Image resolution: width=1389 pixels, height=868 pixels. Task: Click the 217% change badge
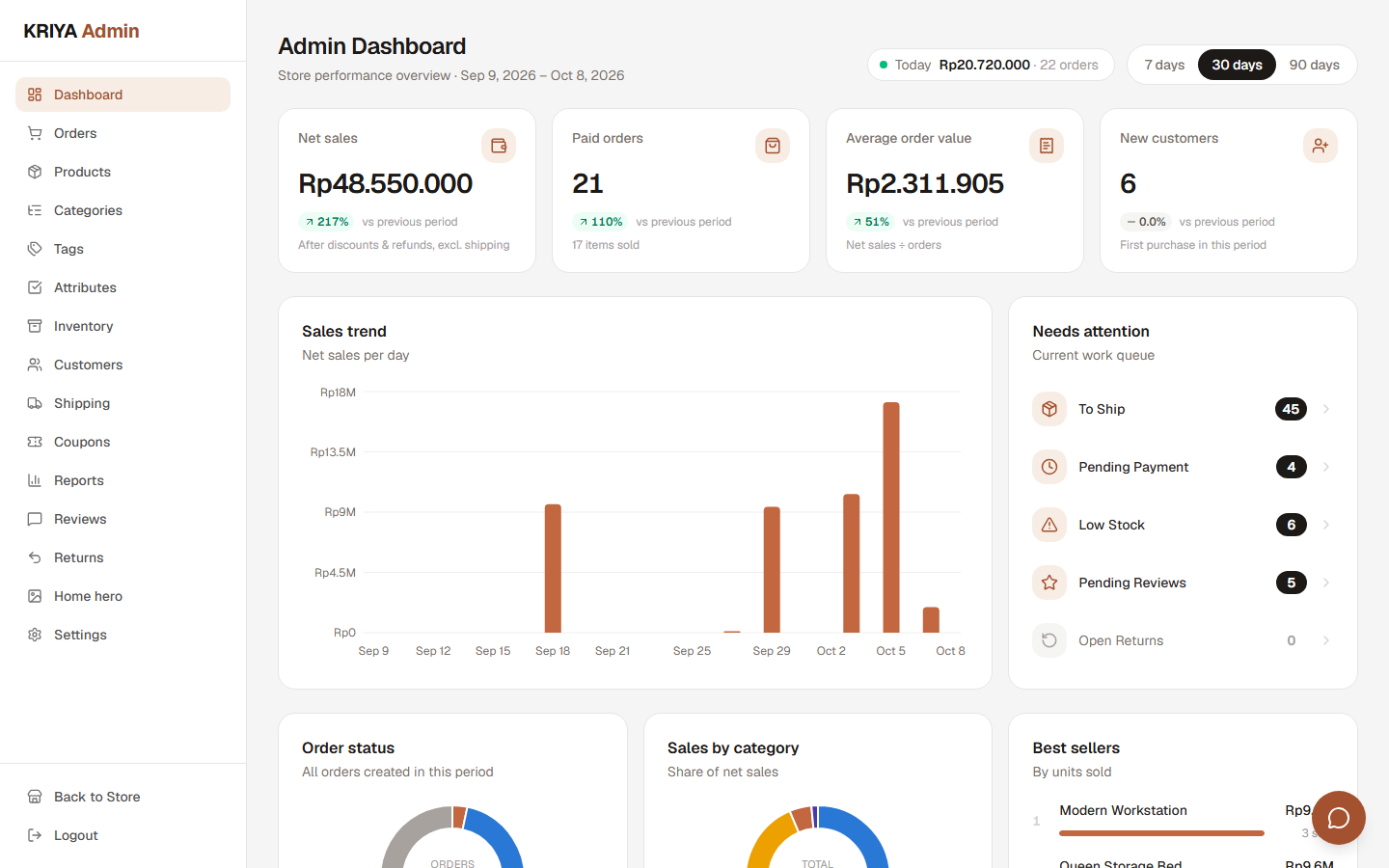click(326, 222)
